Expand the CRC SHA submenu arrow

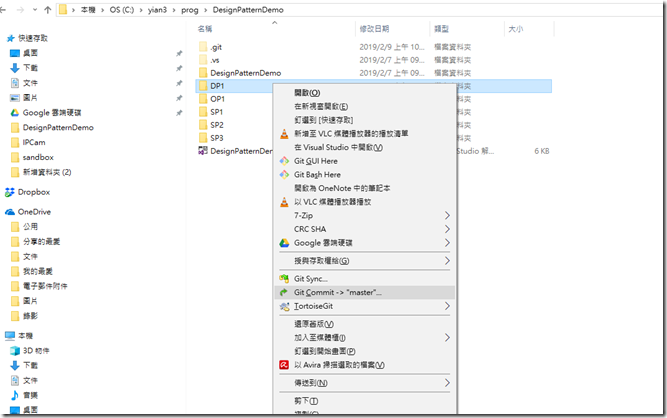point(447,229)
